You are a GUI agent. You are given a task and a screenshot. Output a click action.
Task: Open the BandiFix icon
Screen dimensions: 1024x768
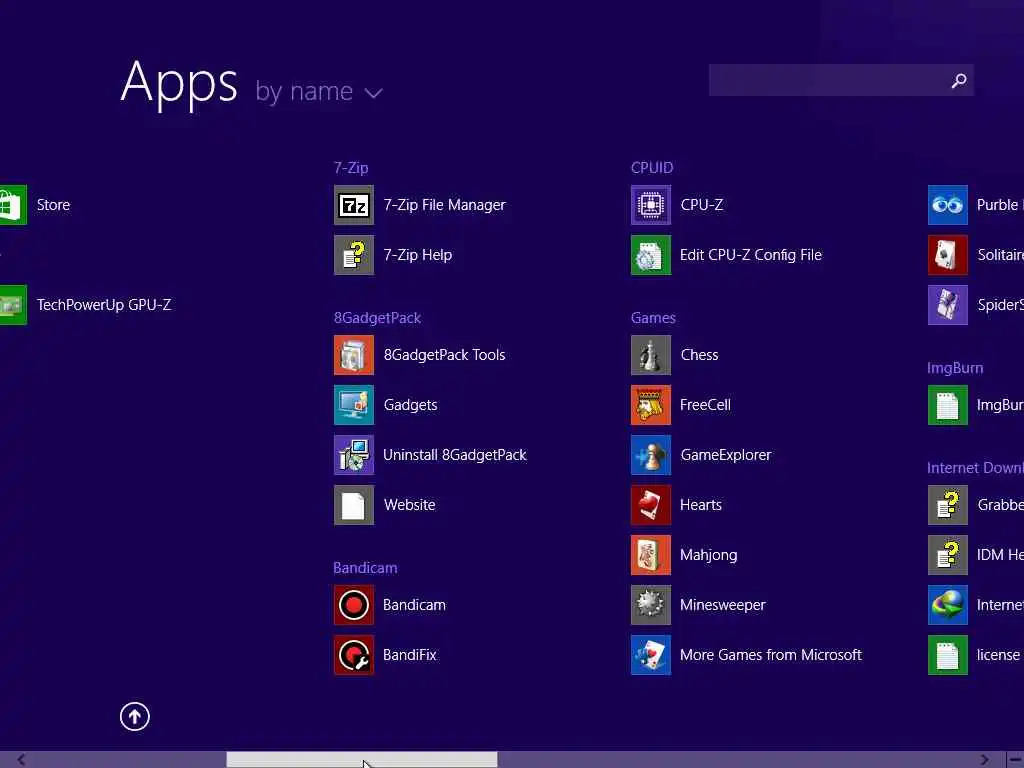coord(354,655)
